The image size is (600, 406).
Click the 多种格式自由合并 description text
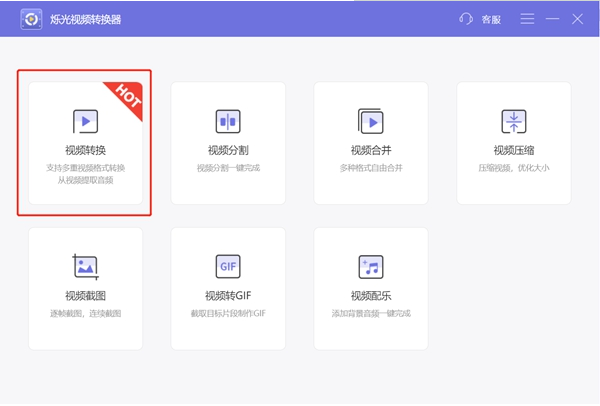click(x=371, y=168)
